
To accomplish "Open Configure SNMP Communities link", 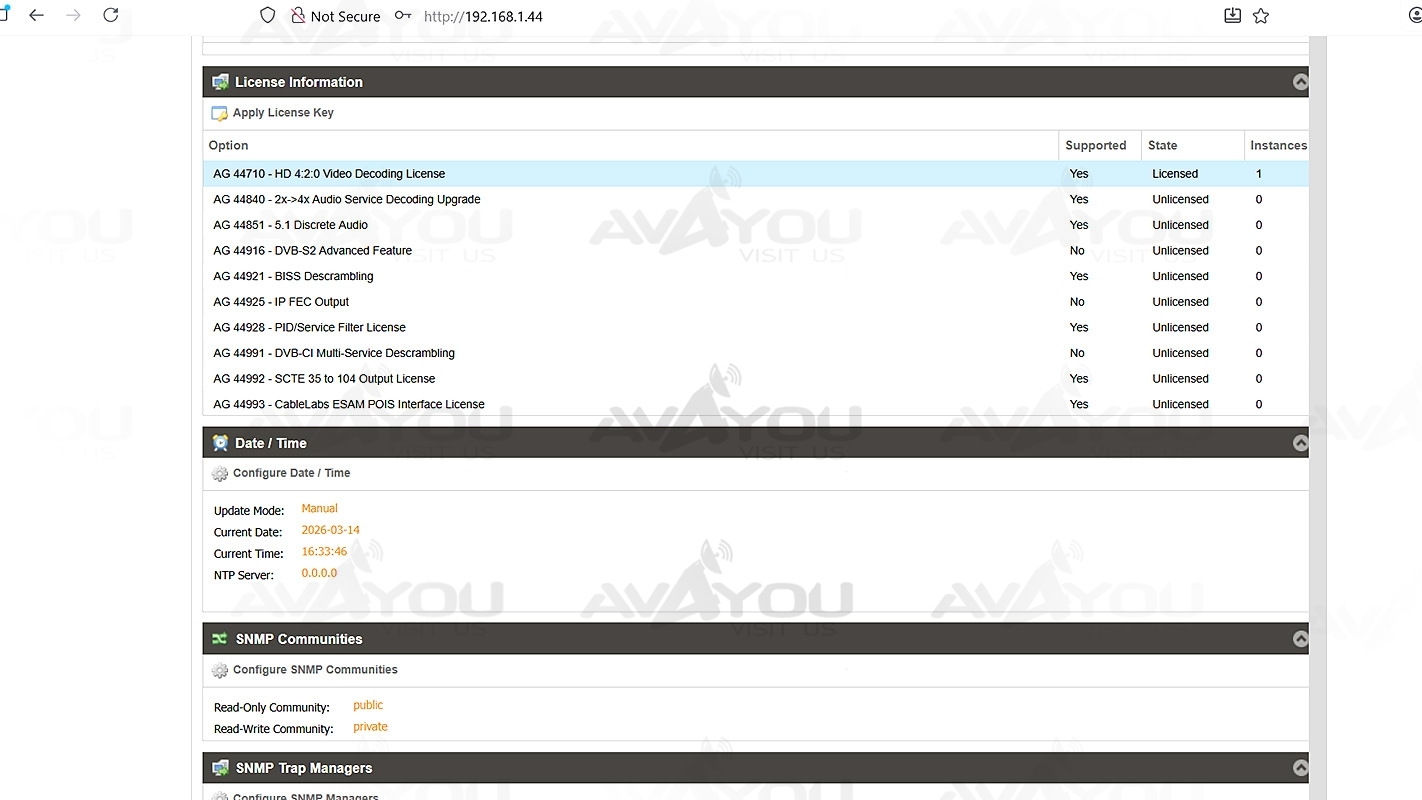I will click(315, 670).
